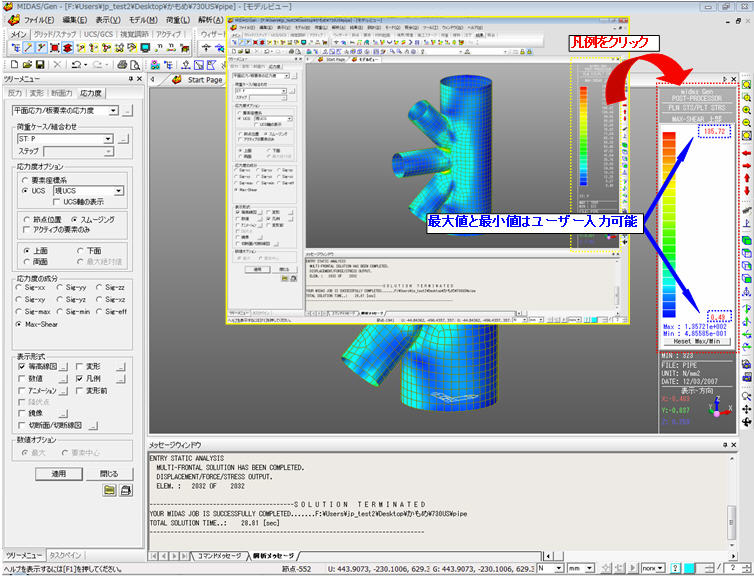Click legend maximum value field 135.72
754x578 pixels.
click(x=715, y=131)
